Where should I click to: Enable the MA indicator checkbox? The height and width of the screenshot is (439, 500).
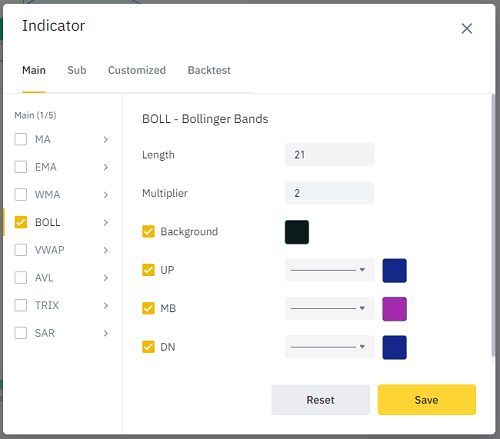tap(21, 139)
